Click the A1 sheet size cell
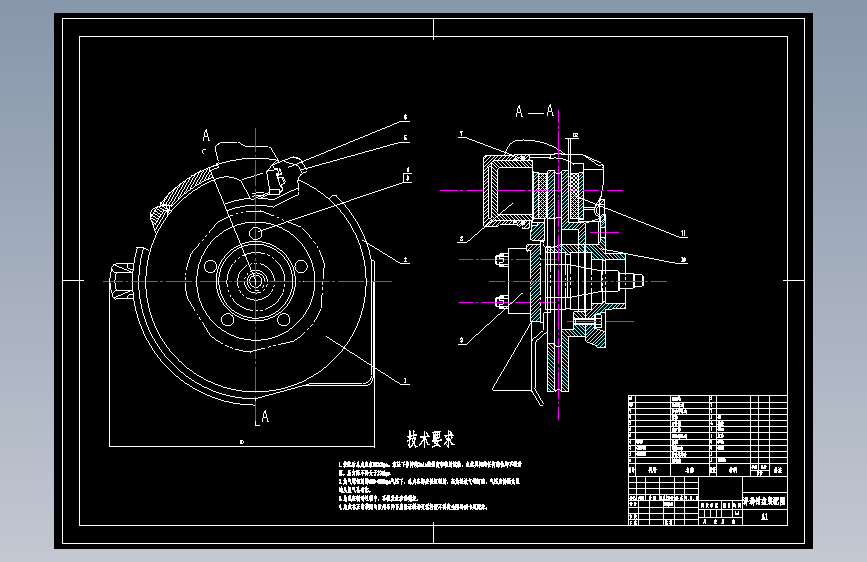The image size is (867, 562). [x=764, y=517]
